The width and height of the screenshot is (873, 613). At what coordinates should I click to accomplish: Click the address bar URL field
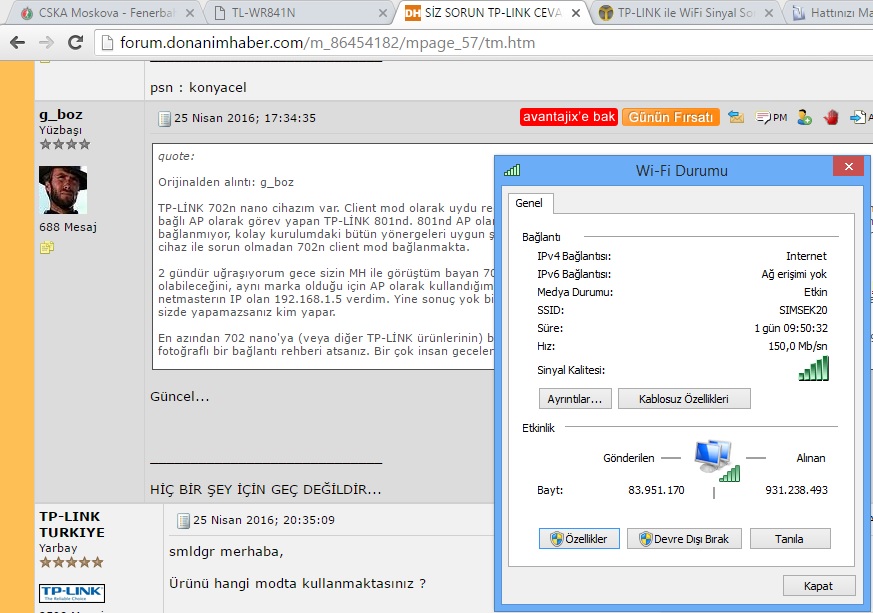click(x=484, y=43)
